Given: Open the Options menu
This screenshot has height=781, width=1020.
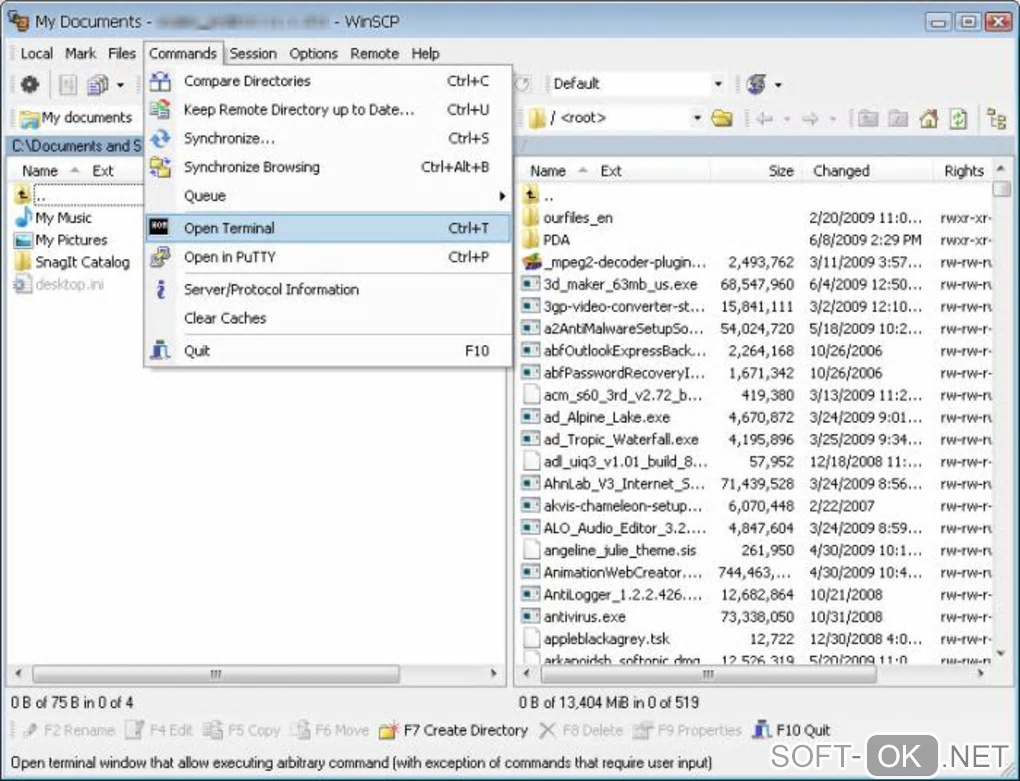Looking at the screenshot, I should tap(314, 53).
